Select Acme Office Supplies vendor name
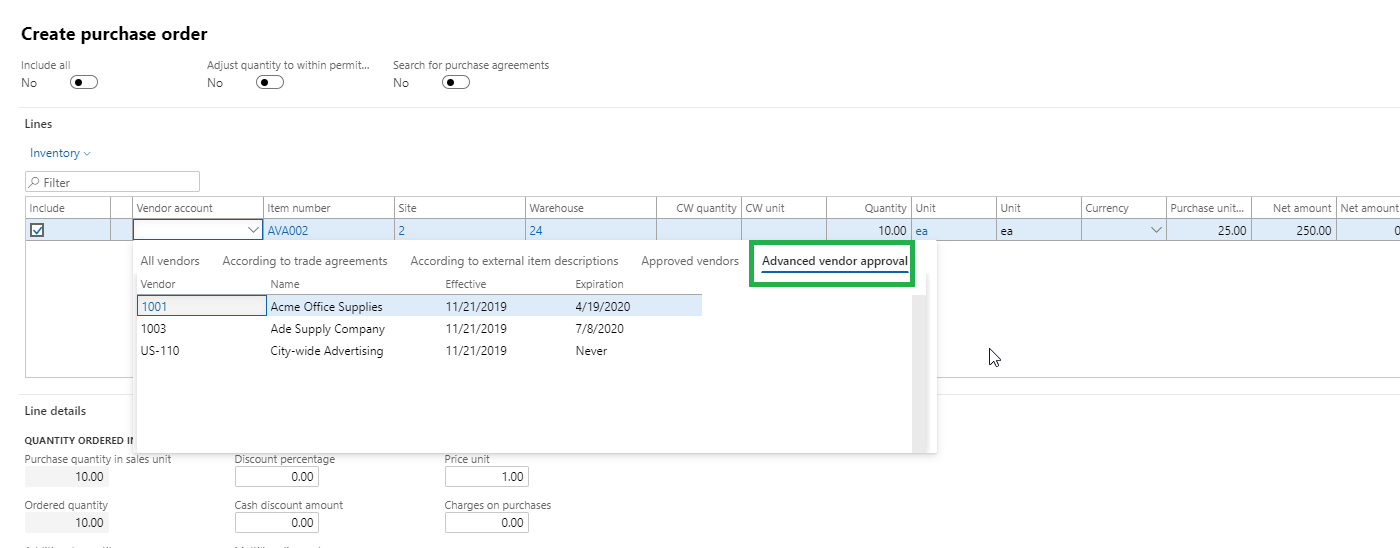 (x=326, y=307)
